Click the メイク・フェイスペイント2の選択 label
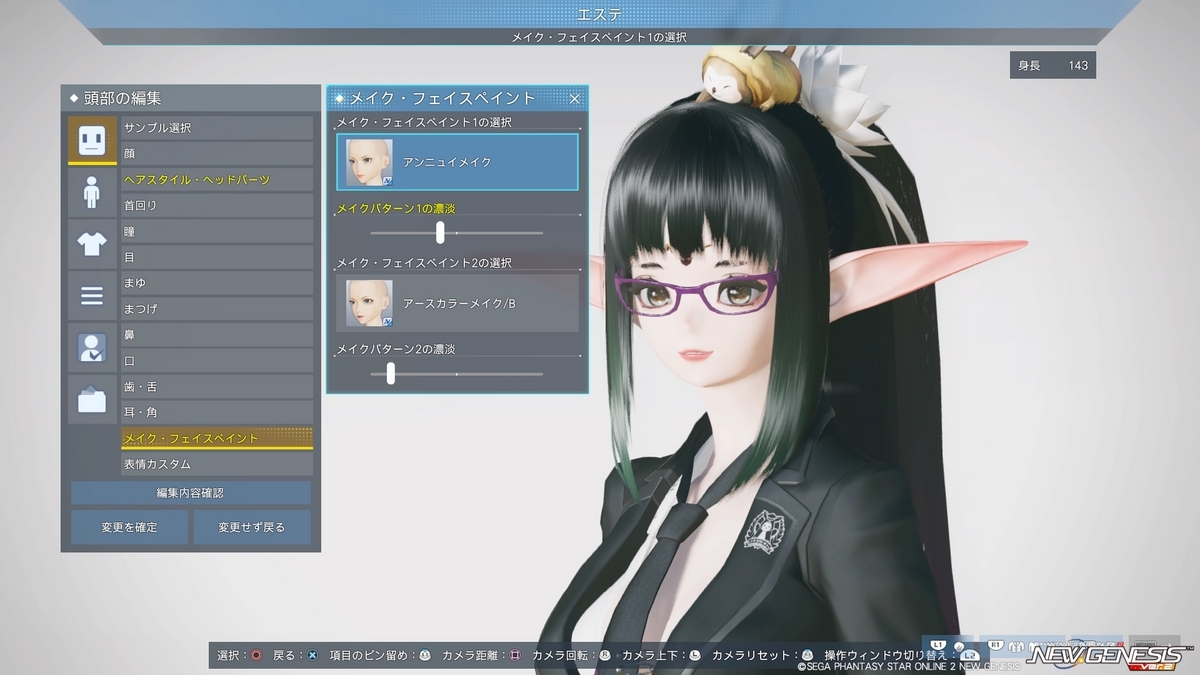The image size is (1200, 675). (x=424, y=263)
